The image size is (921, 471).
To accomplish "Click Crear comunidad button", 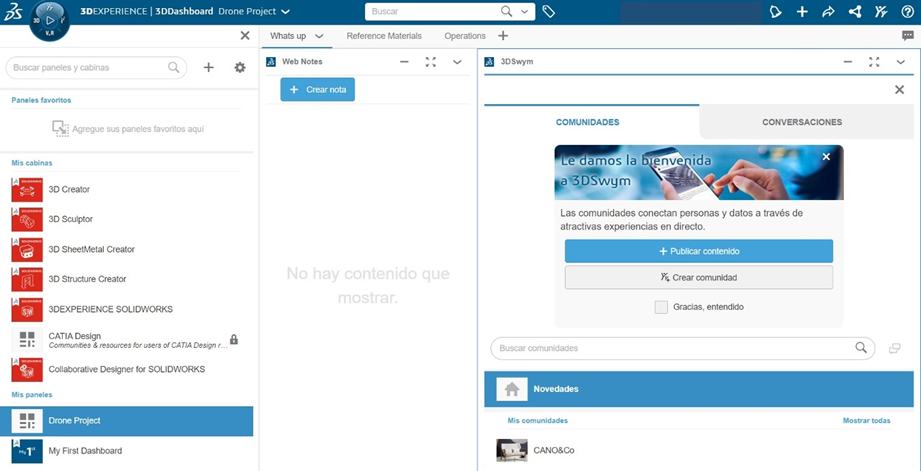I will click(699, 277).
